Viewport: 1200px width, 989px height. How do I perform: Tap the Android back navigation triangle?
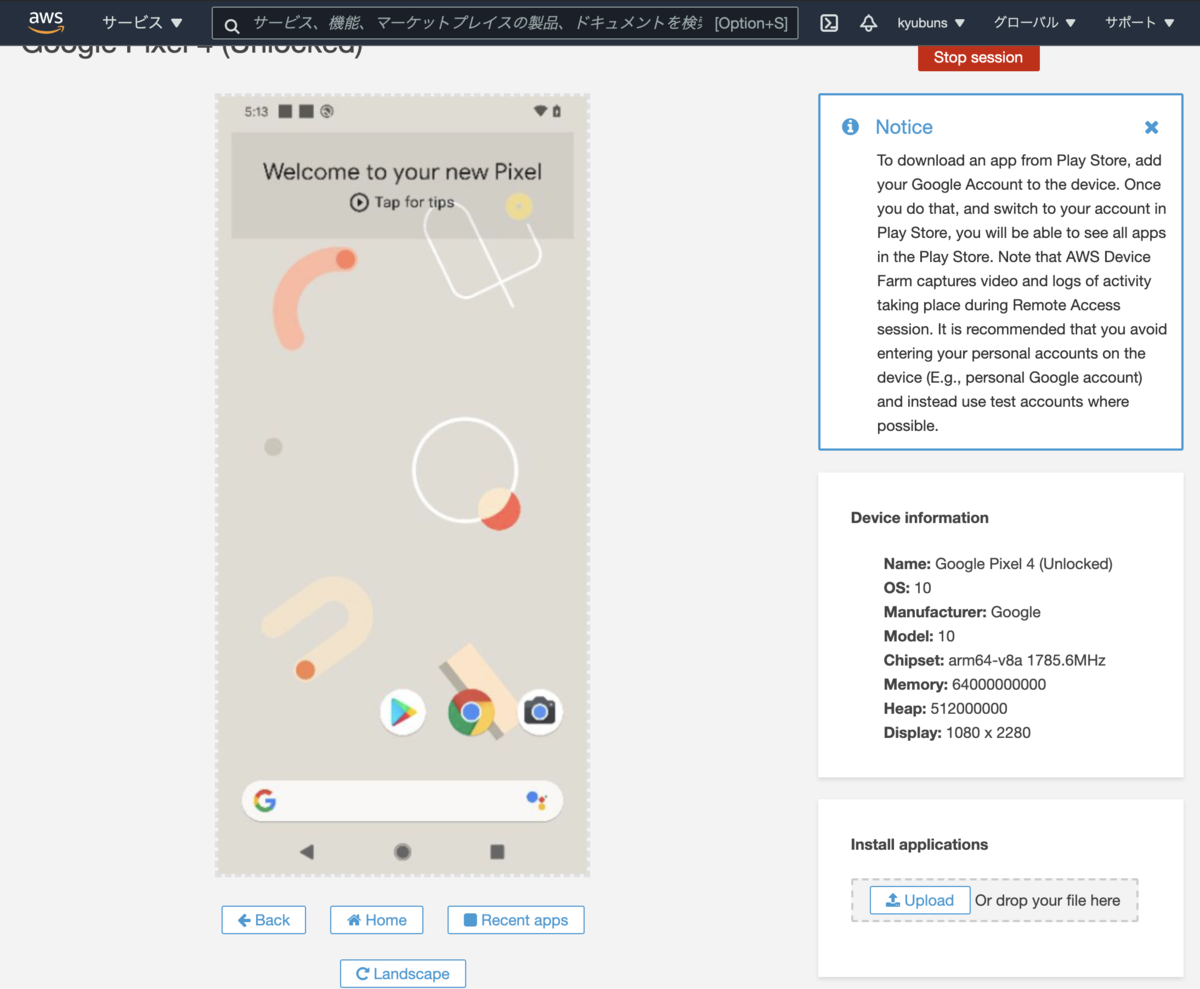click(x=307, y=852)
